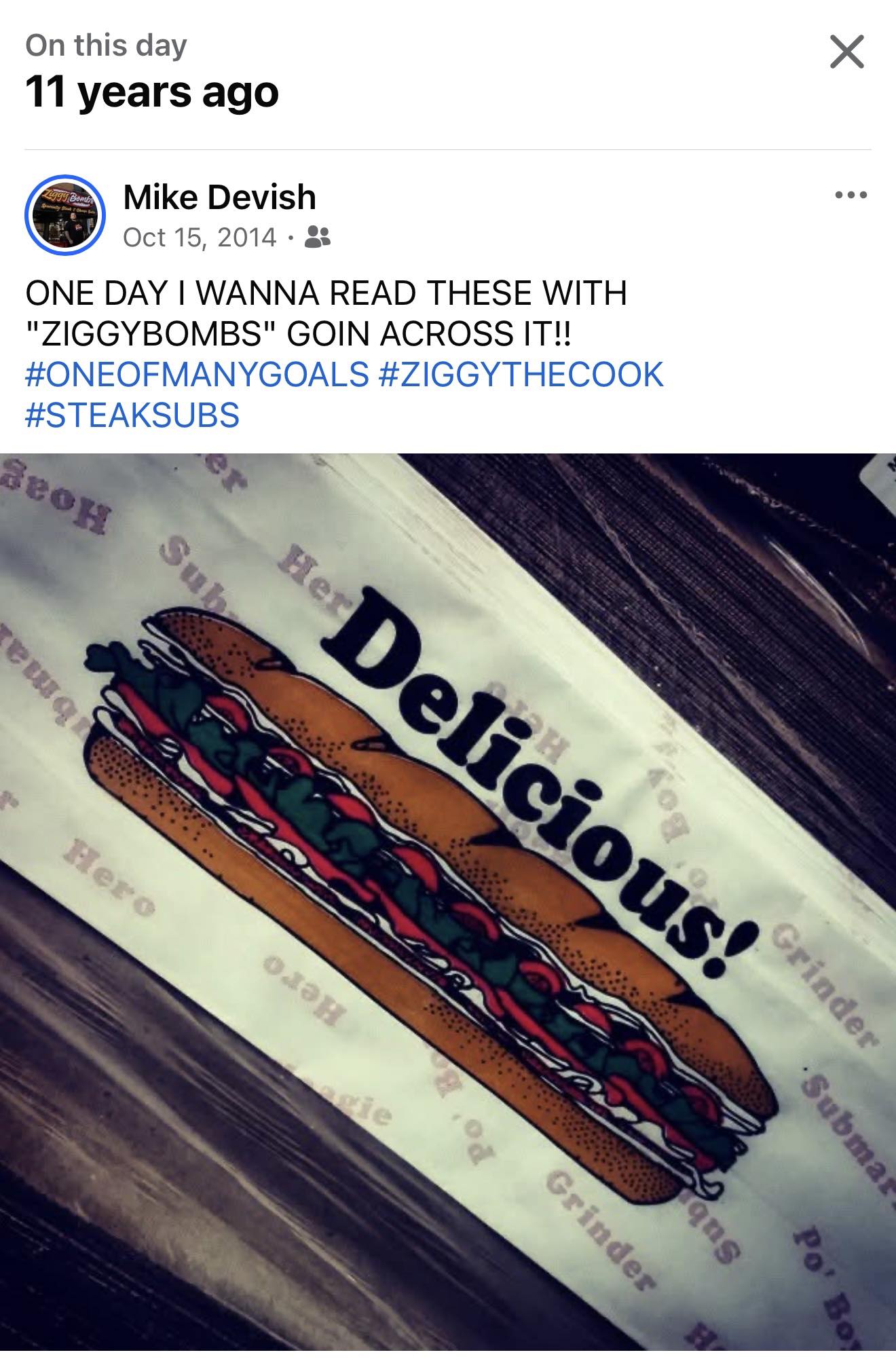This screenshot has height=1359, width=896.
Task: Close the On this day memory view
Action: [x=846, y=52]
